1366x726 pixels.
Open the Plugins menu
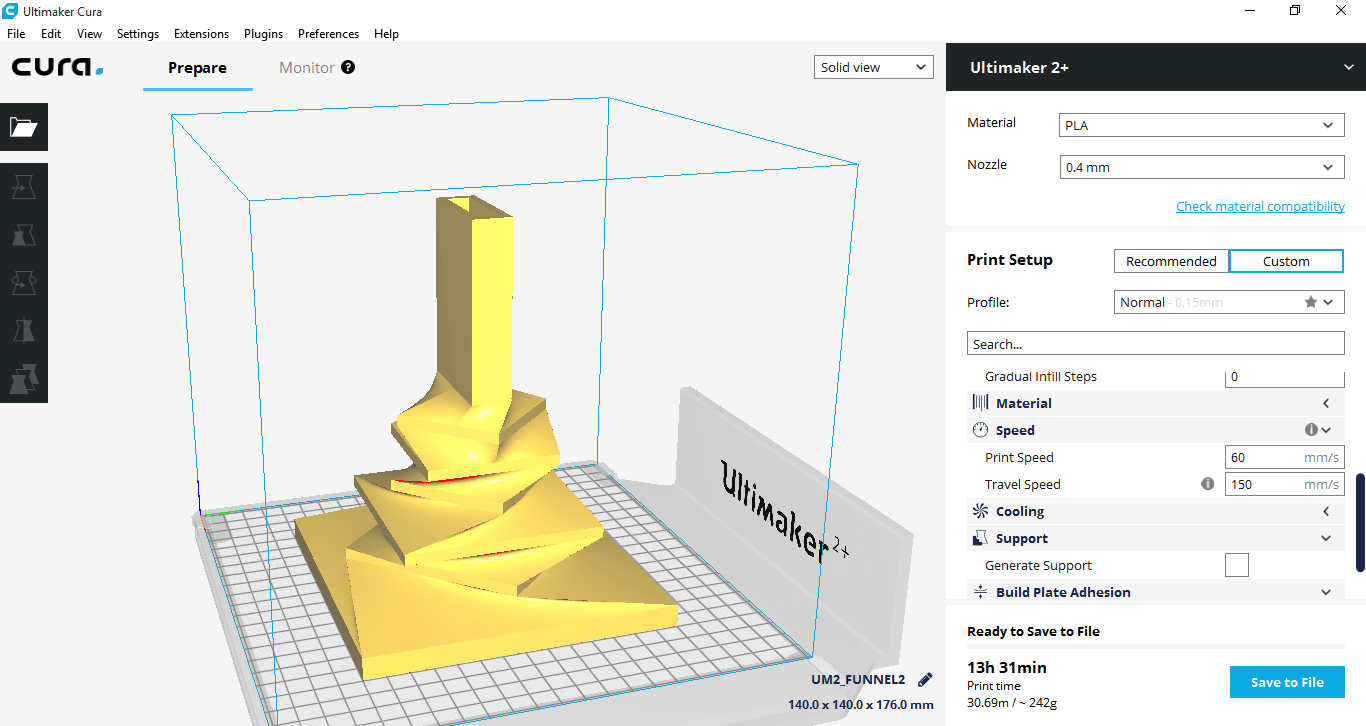[264, 33]
